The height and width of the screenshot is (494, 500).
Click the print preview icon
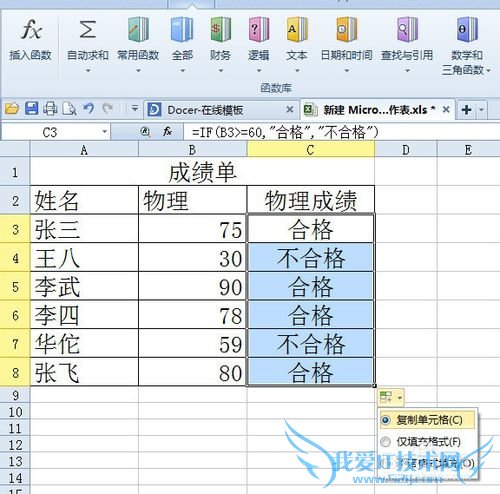pyautogui.click(x=70, y=109)
